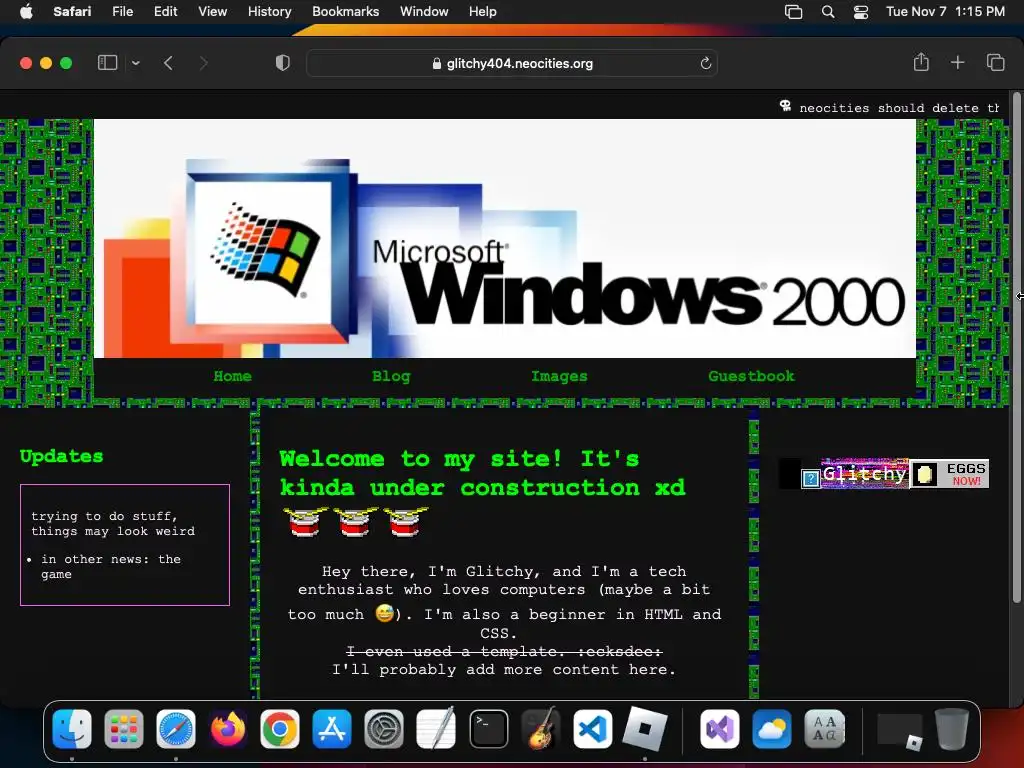Click the EGGS NOW! badge
The width and height of the screenshot is (1024, 768).
(950, 473)
